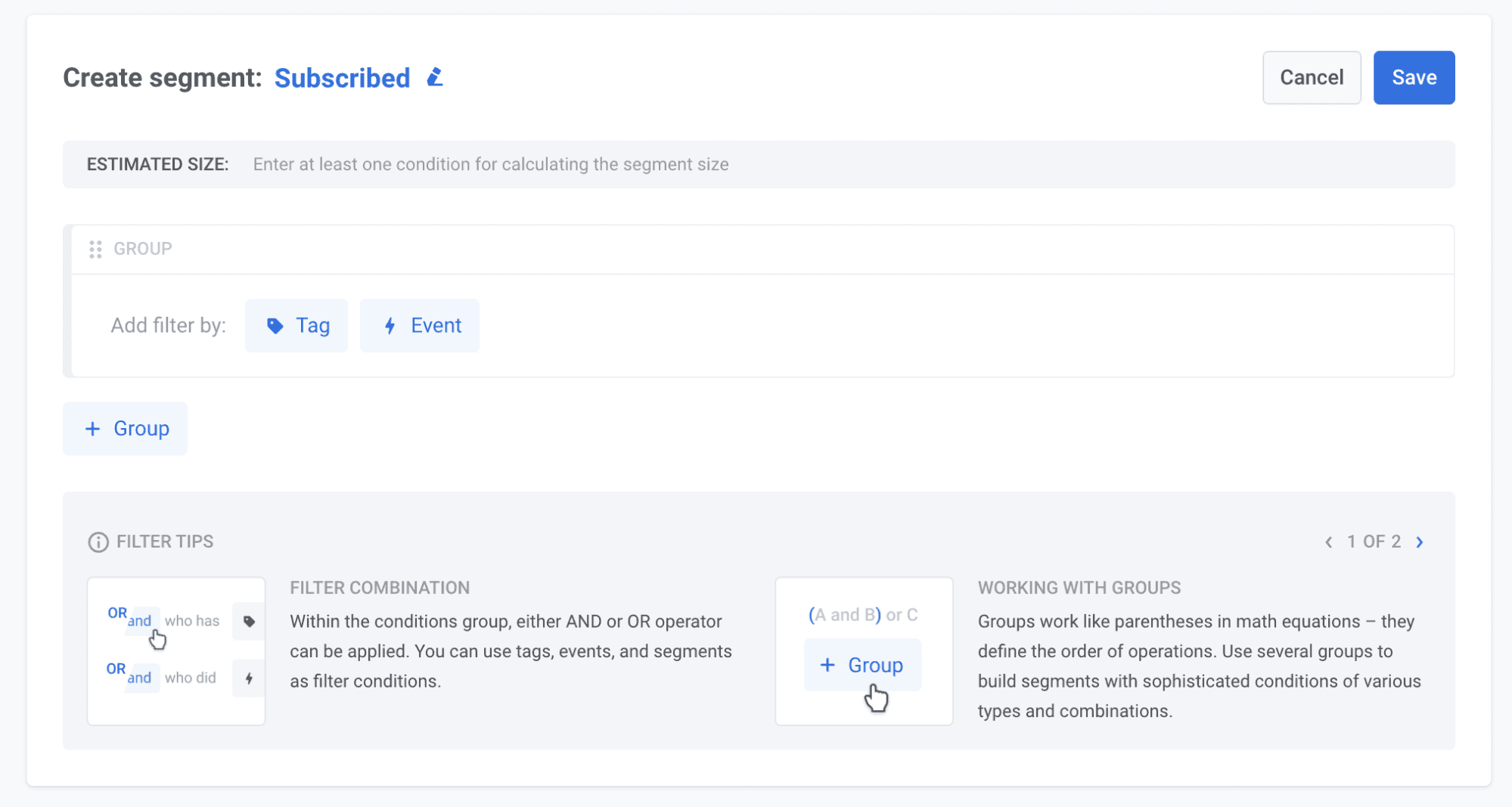Image resolution: width=1512 pixels, height=807 pixels.
Task: Toggle 'and' to OR for the 'who has' condition
Action: tap(140, 622)
